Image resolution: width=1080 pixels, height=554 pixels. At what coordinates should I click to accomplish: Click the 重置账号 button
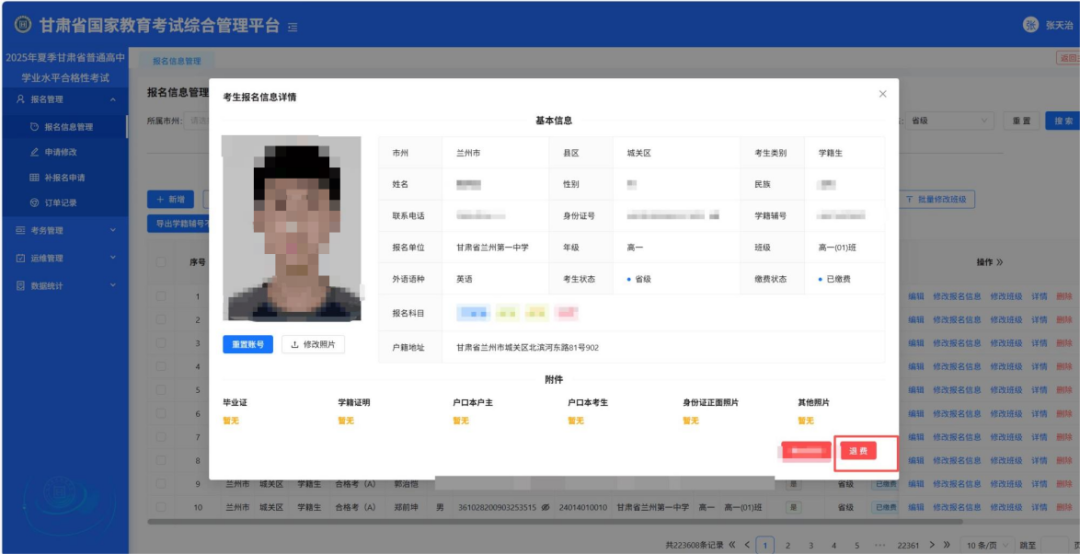coord(247,344)
